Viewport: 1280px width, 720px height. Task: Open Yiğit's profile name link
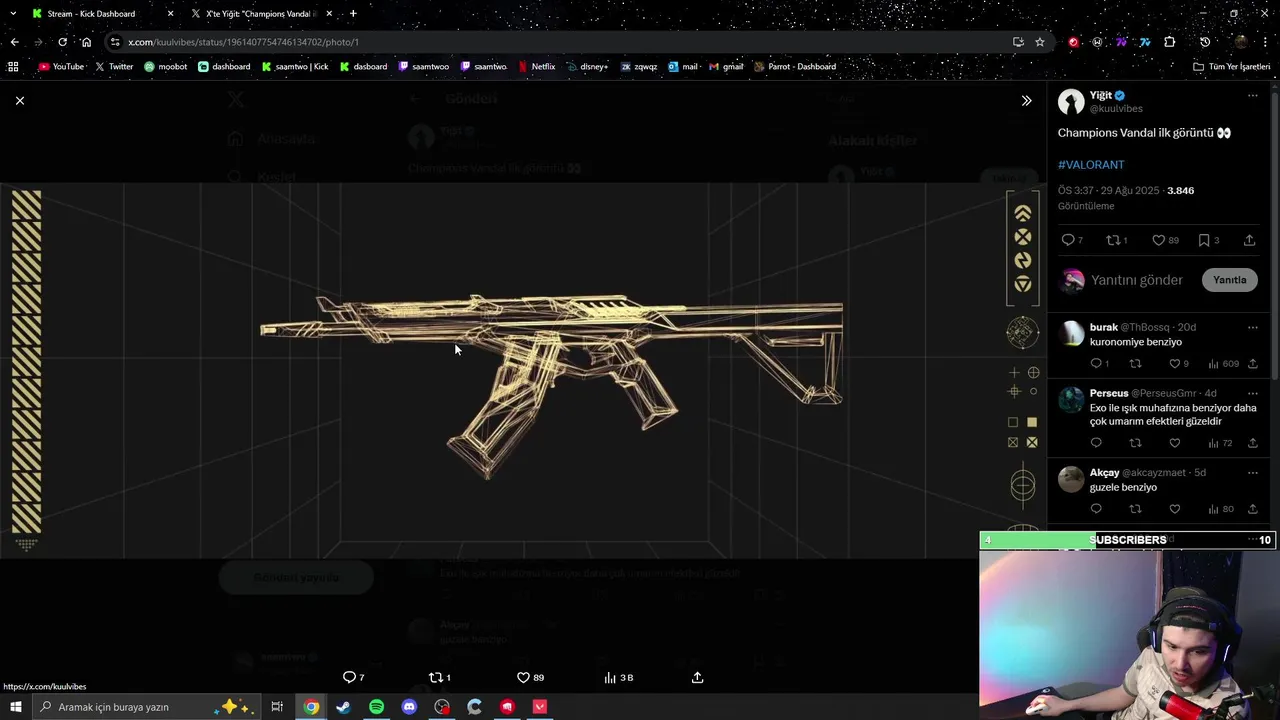point(1100,95)
